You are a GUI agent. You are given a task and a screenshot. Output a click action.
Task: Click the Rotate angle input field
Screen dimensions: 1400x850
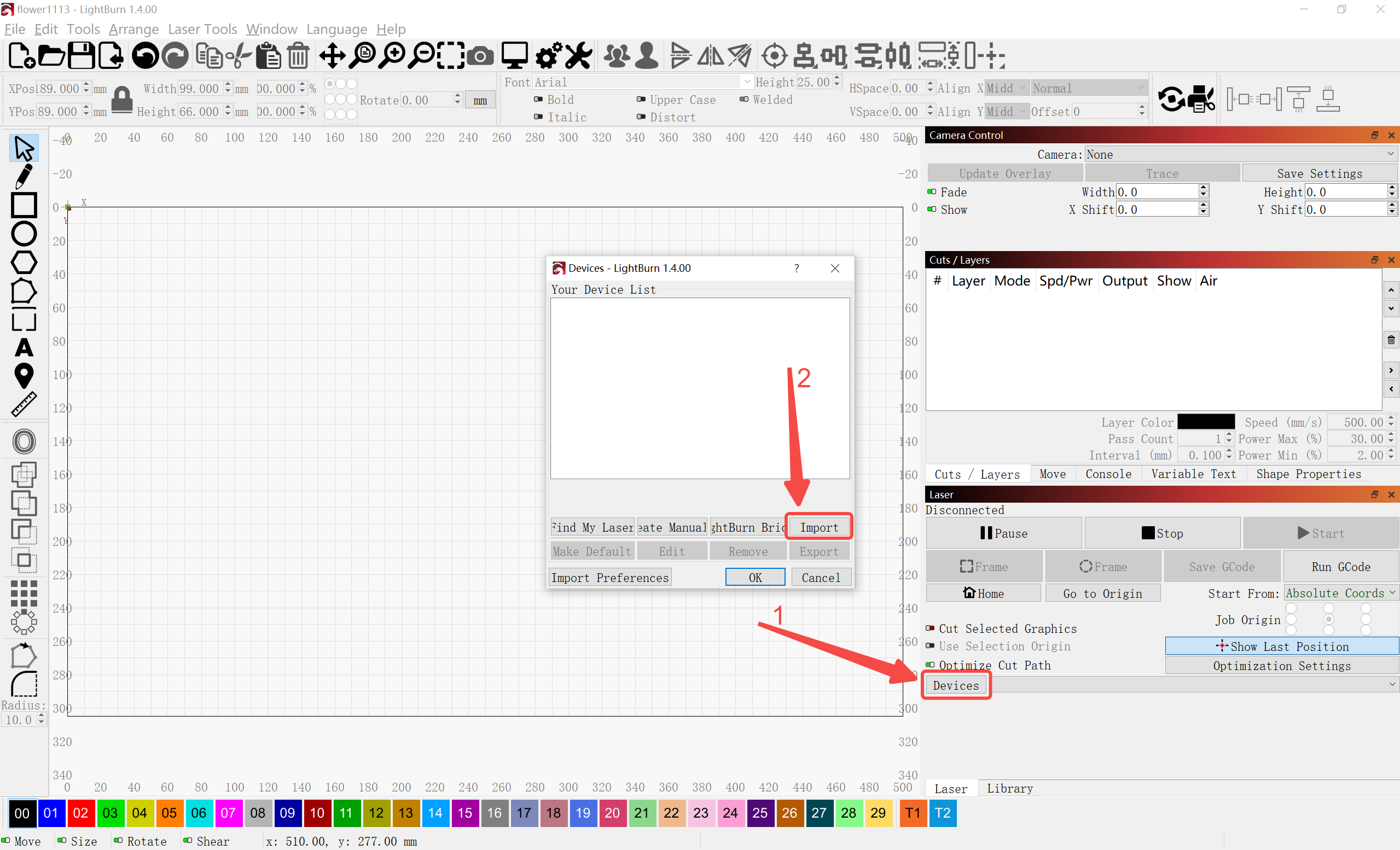(431, 100)
